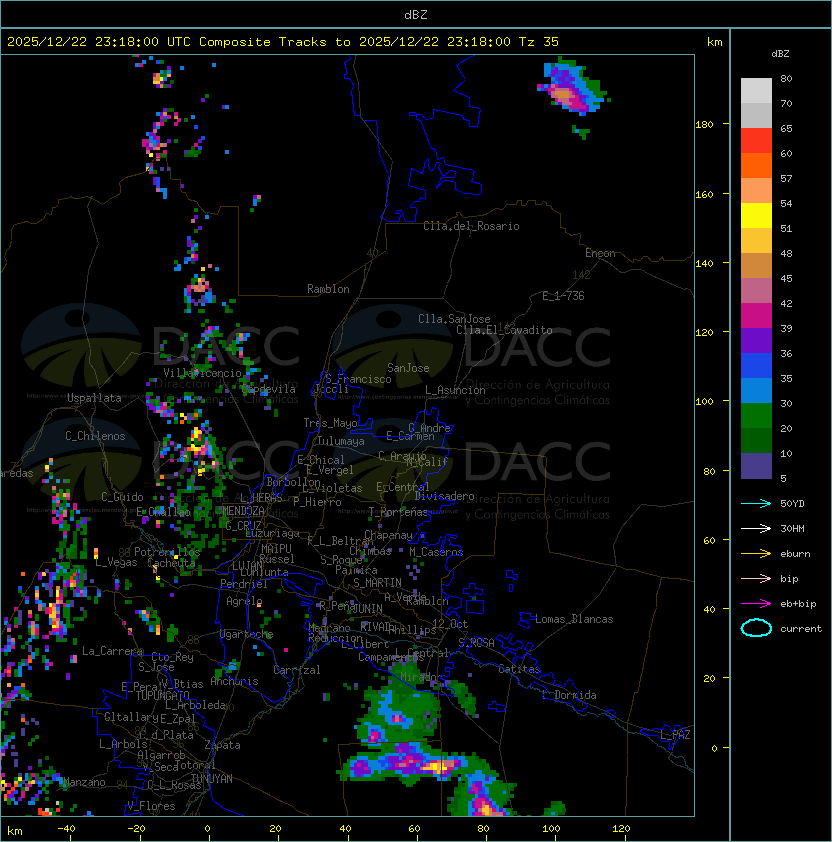Click the L_Dormida place label

(x=569, y=695)
